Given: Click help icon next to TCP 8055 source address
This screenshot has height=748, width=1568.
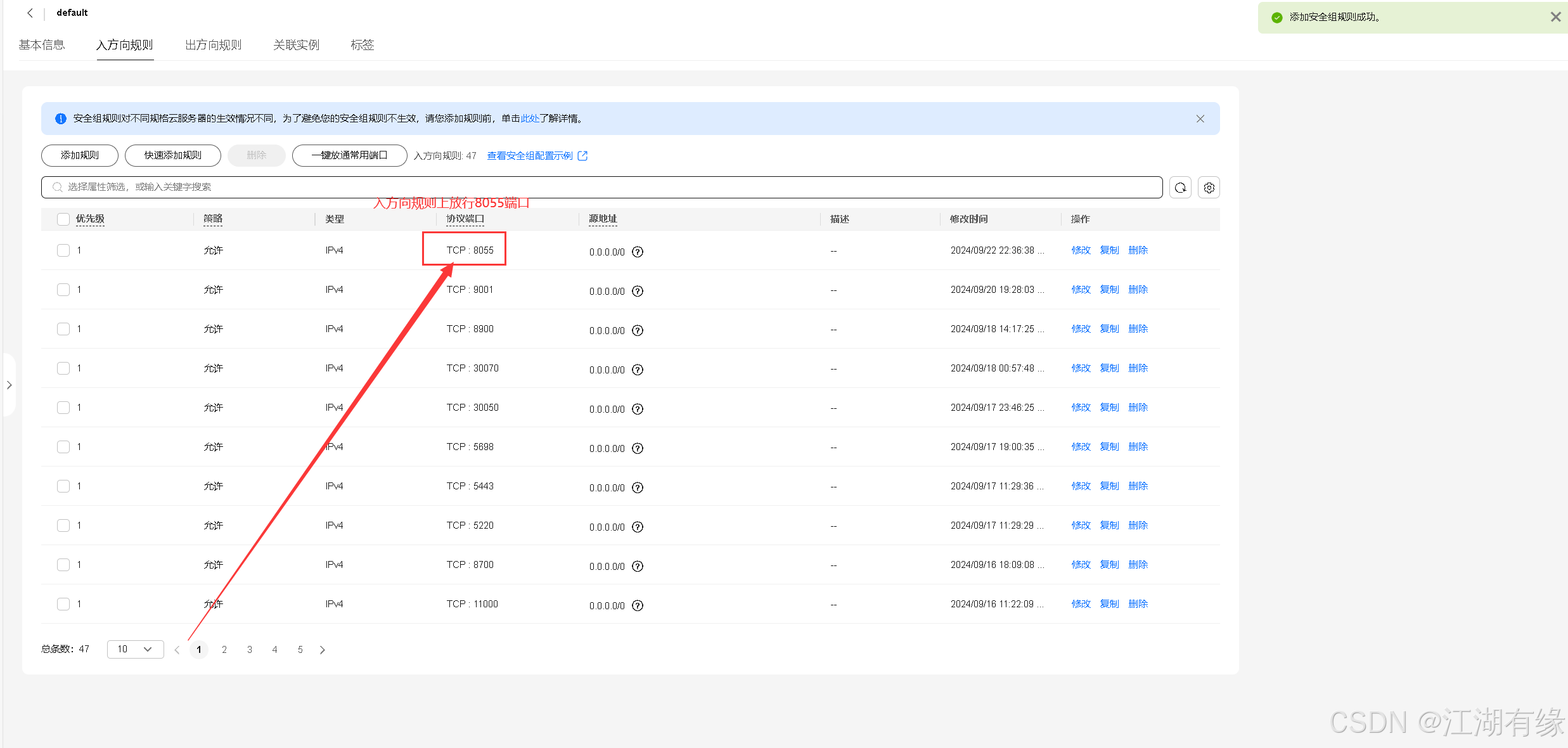Looking at the screenshot, I should (638, 252).
